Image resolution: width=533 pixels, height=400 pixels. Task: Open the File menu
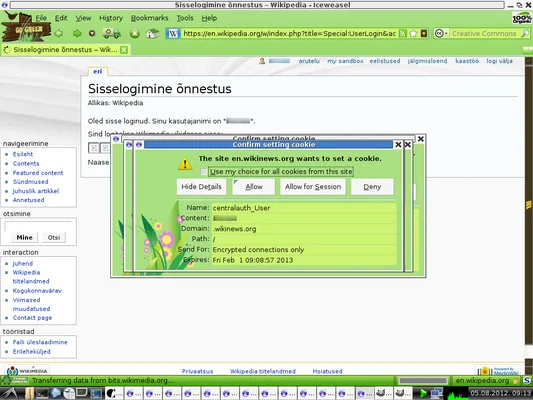coord(41,18)
